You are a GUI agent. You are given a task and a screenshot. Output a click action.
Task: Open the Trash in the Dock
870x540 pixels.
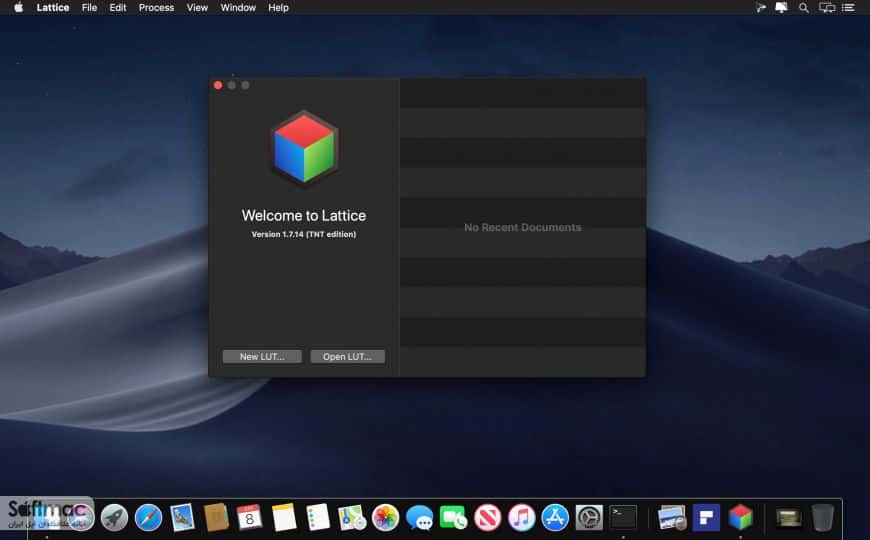823,518
